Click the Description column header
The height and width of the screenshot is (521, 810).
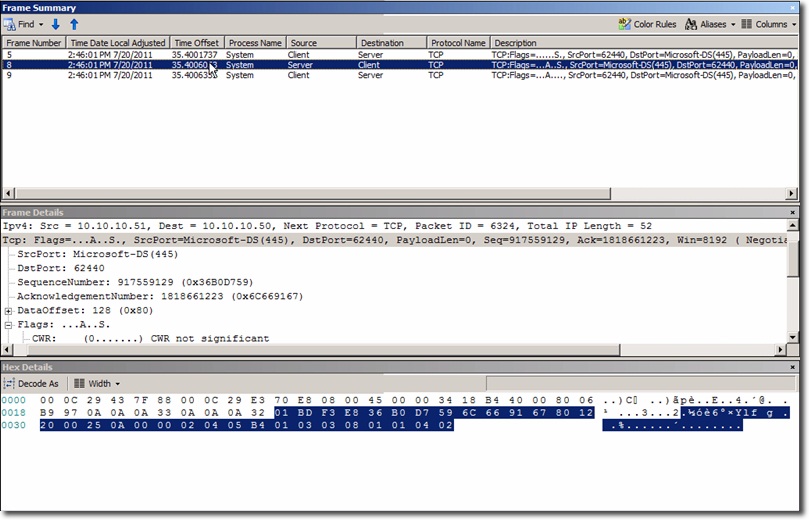tap(644, 43)
